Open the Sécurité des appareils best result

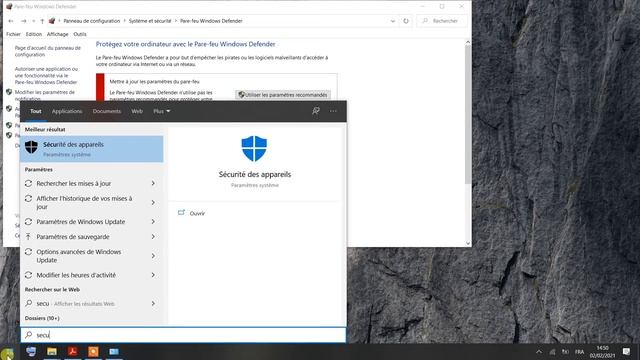point(92,149)
